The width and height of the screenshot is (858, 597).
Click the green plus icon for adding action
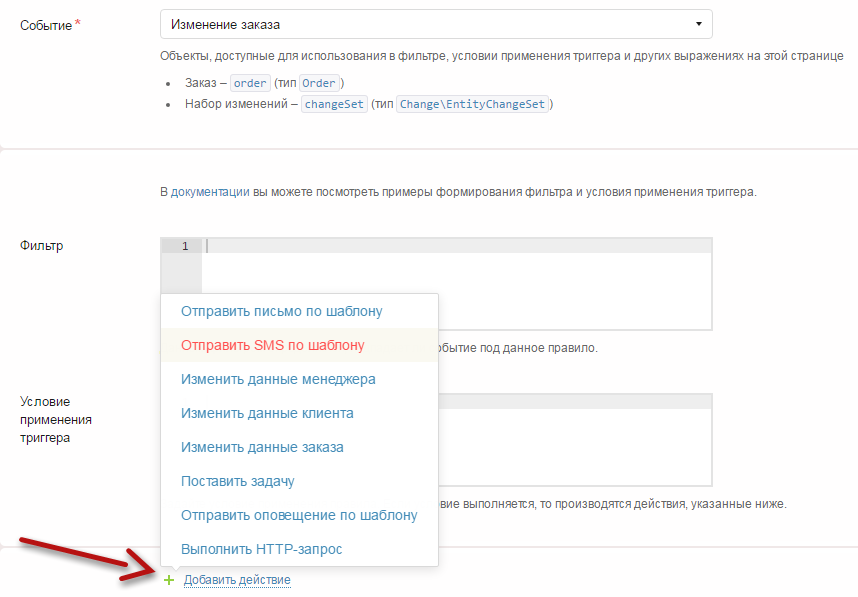click(169, 580)
